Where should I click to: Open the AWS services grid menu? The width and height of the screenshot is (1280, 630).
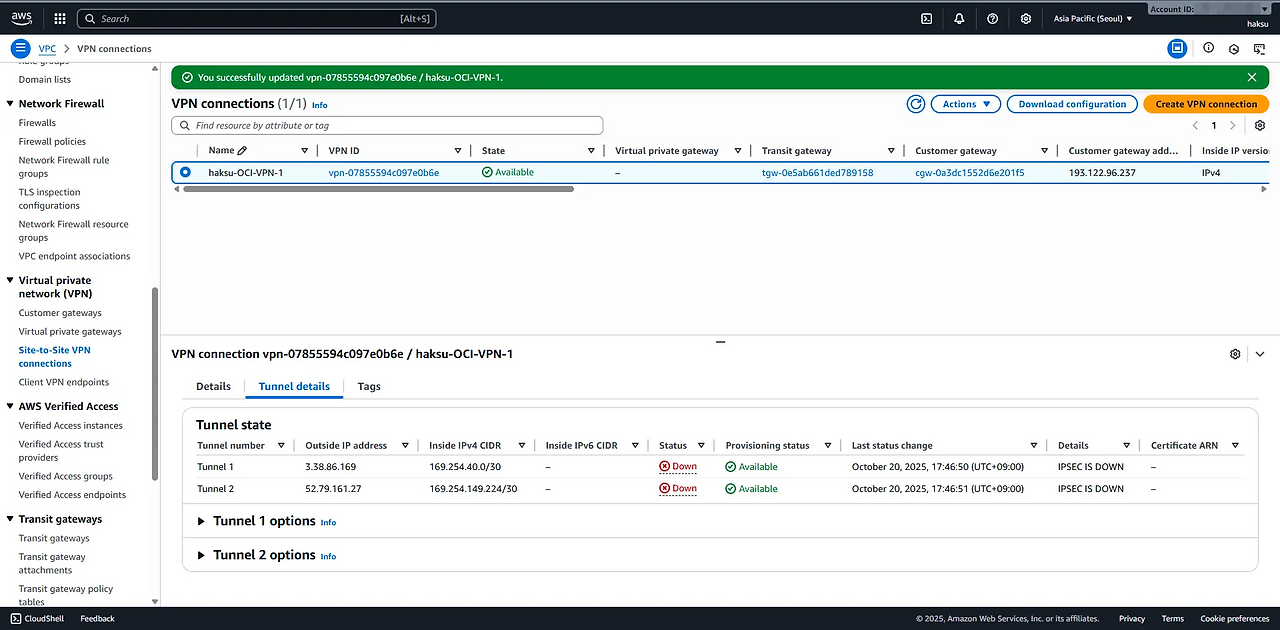coord(60,18)
